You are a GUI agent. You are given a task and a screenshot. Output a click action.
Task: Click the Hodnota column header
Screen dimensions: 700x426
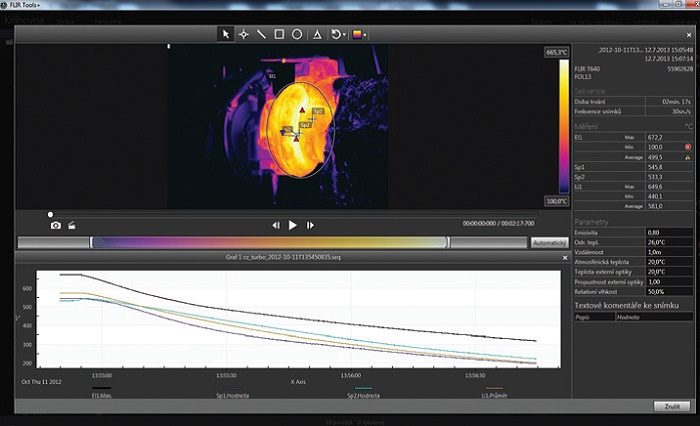pyautogui.click(x=654, y=317)
